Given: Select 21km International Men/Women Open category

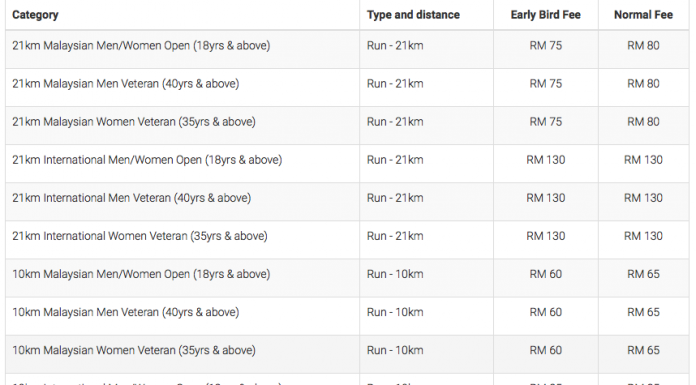Looking at the screenshot, I should (147, 160).
